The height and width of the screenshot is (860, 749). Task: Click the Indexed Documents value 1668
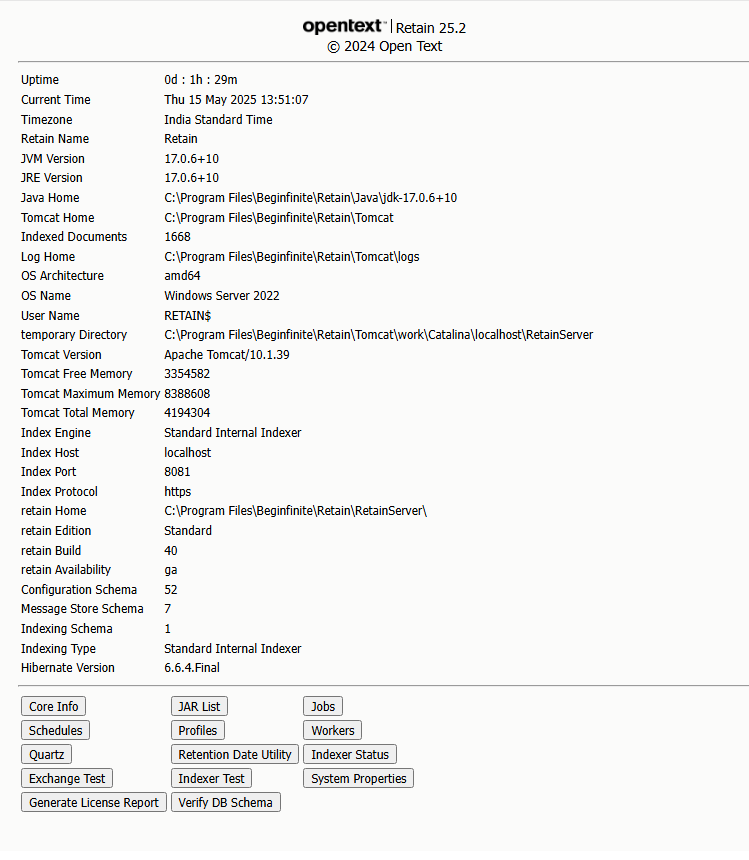pos(178,237)
